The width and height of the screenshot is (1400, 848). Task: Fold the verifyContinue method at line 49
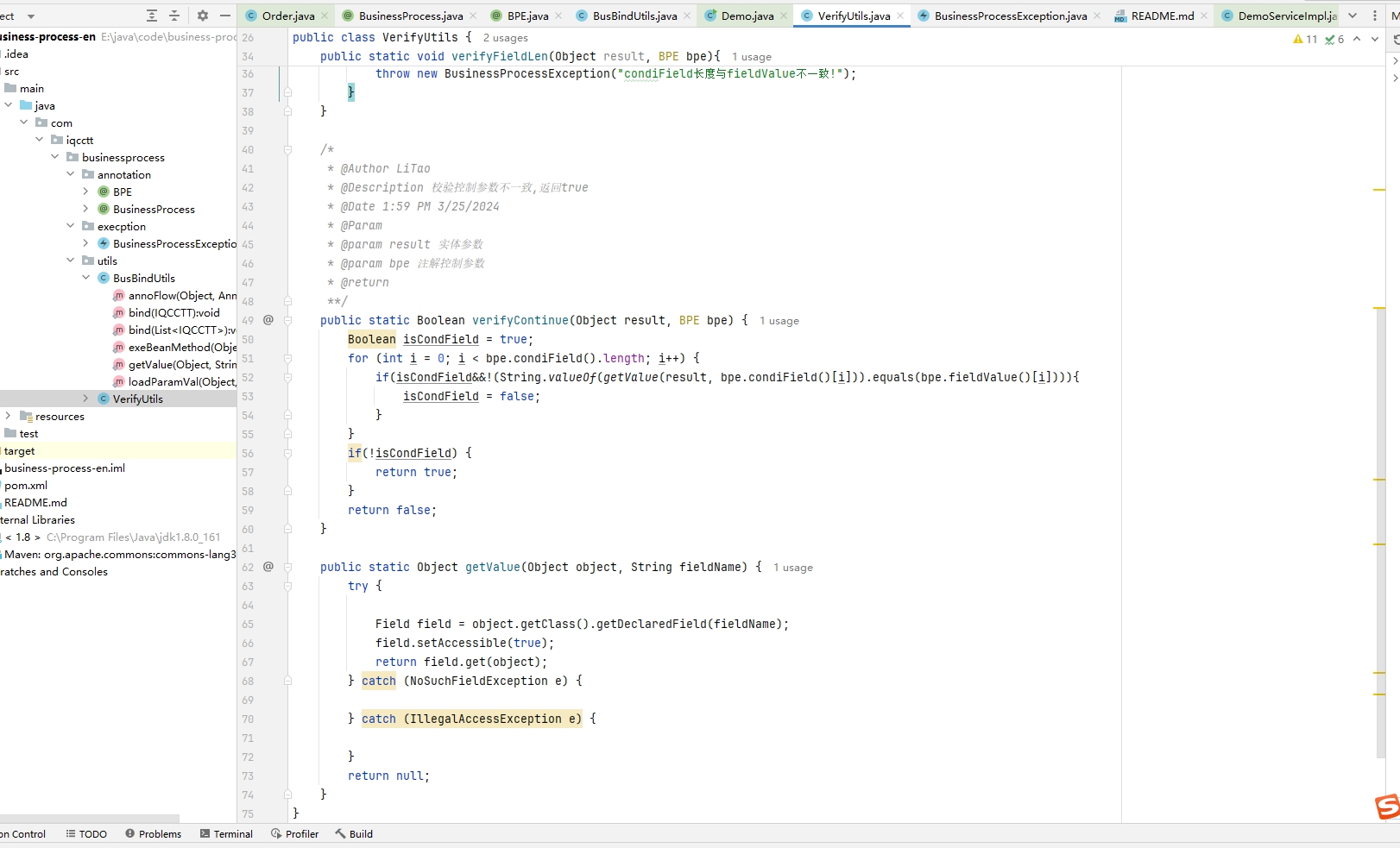click(x=288, y=320)
